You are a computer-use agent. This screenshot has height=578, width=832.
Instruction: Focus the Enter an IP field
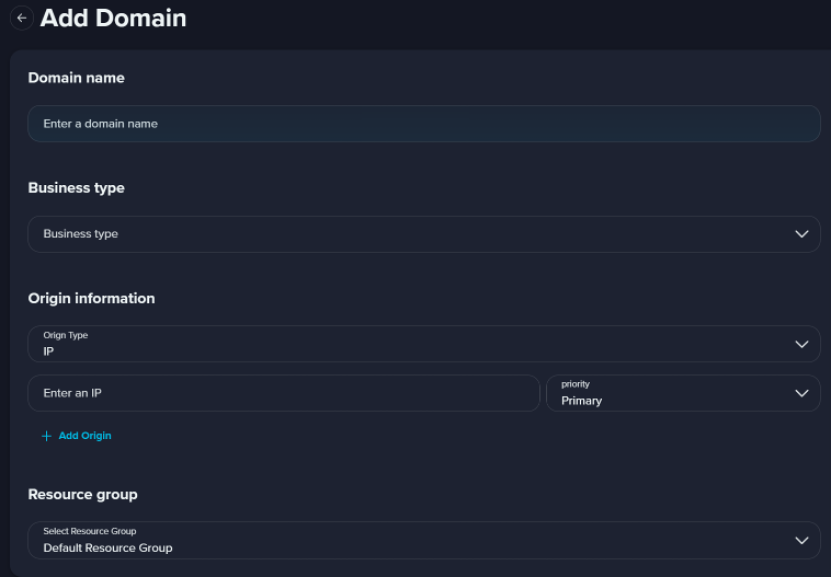(284, 393)
